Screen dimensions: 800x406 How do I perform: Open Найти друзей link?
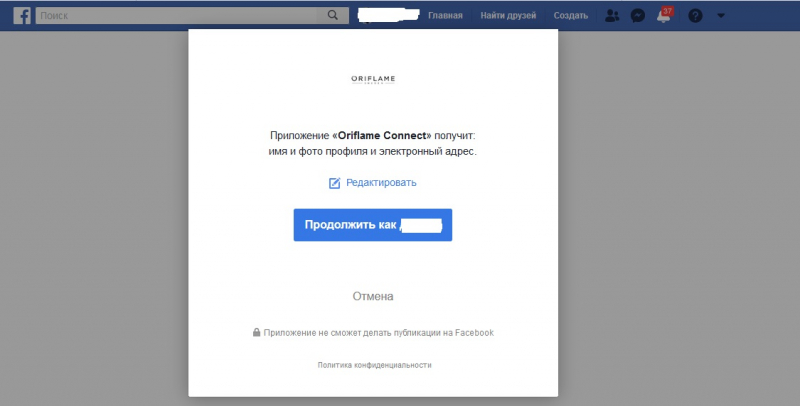point(508,16)
